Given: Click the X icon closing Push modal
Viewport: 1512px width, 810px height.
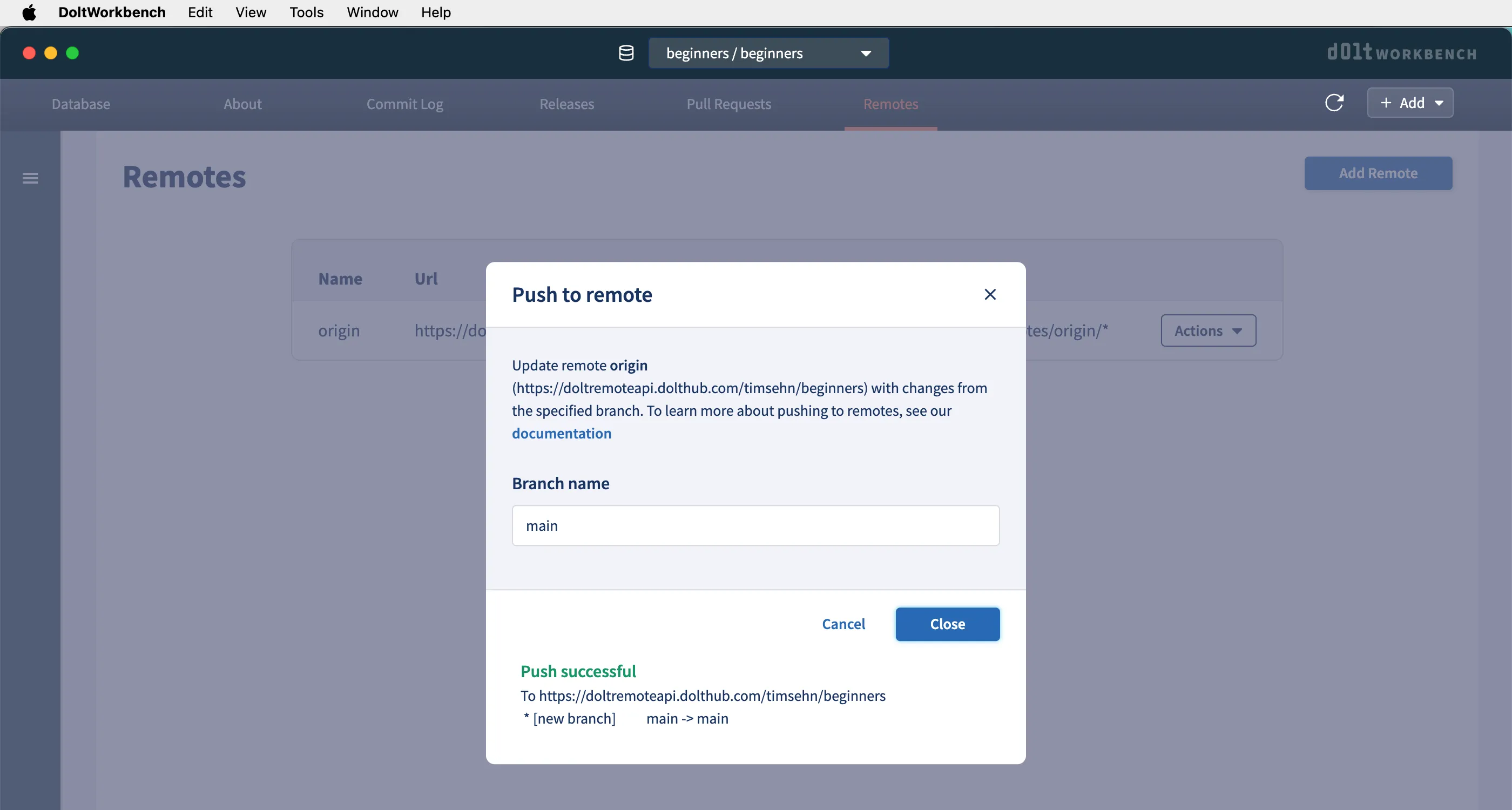Looking at the screenshot, I should [x=990, y=294].
